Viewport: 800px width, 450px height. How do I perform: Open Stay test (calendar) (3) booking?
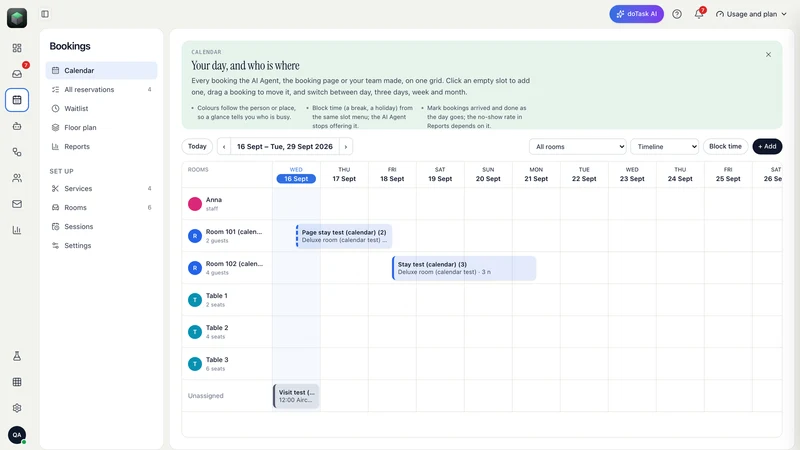click(464, 268)
